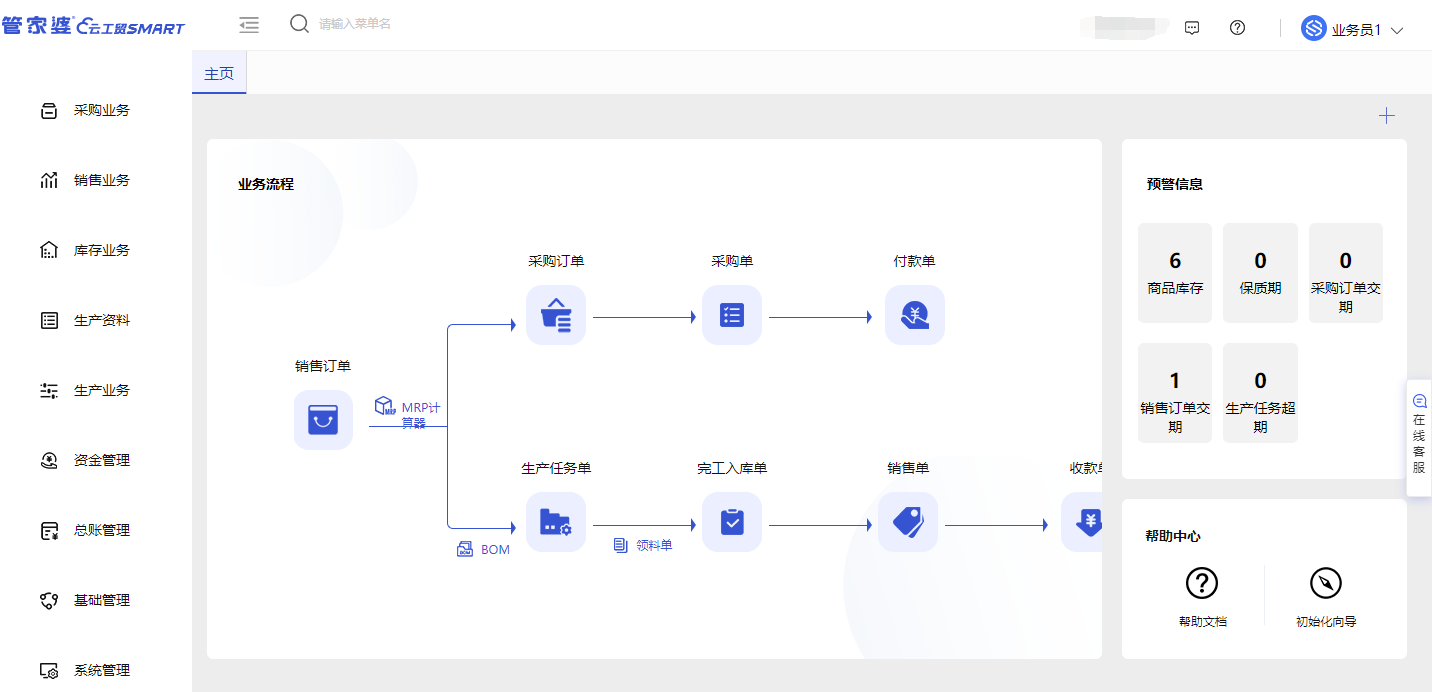
Task: Click the 业务员1 user avatar
Action: tap(1313, 28)
